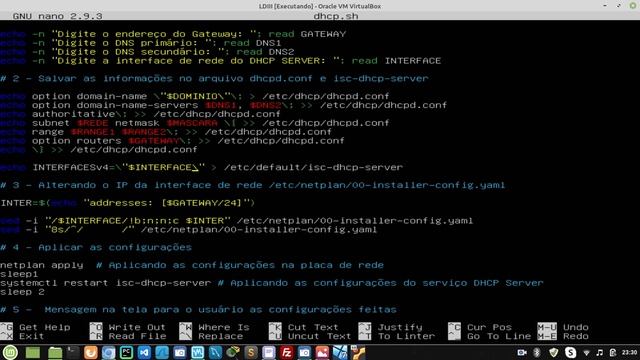Click the comment '# 2 - Salvar as informações'
The height and width of the screenshot is (360, 640).
[214, 78]
